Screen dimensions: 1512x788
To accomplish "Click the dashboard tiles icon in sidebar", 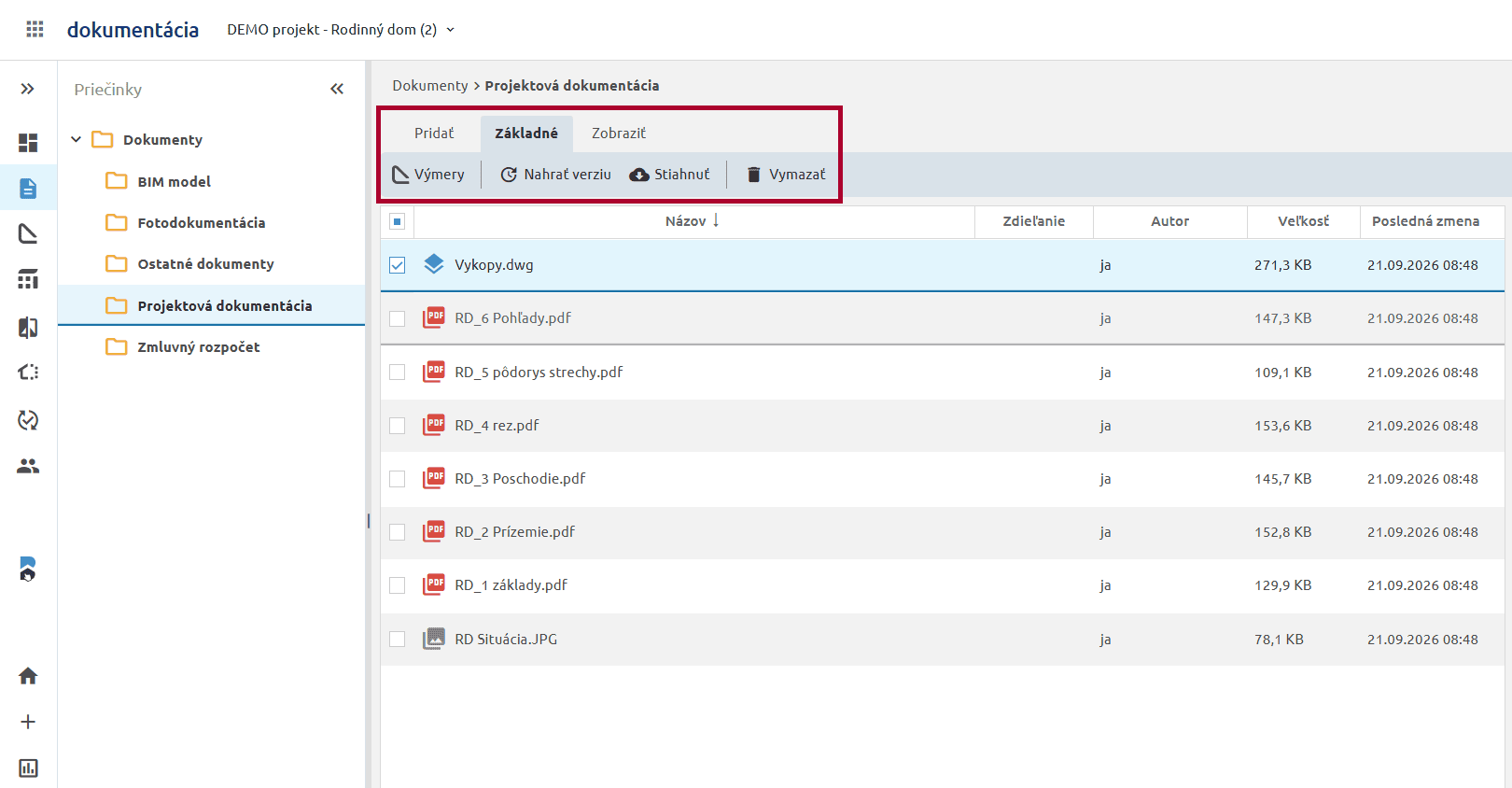I will pos(28,143).
